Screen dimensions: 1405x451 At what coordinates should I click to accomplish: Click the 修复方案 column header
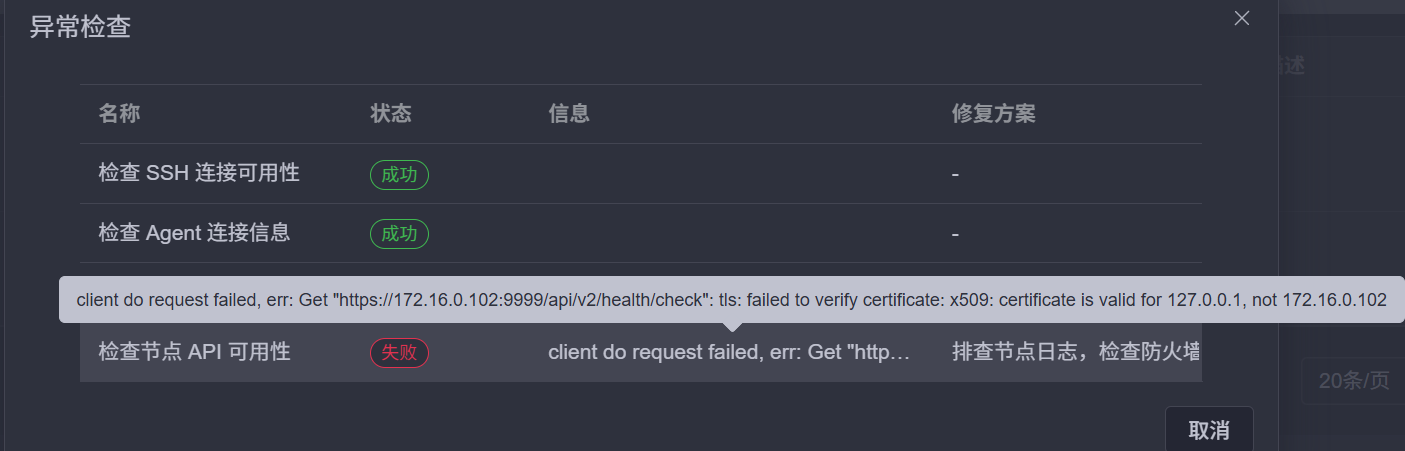point(993,114)
